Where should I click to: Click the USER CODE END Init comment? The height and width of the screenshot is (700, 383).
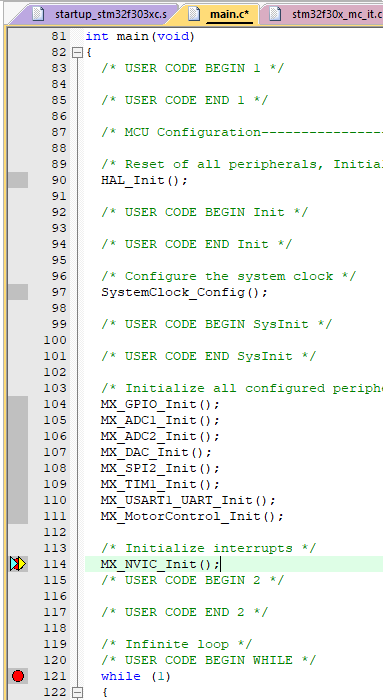(x=196, y=245)
